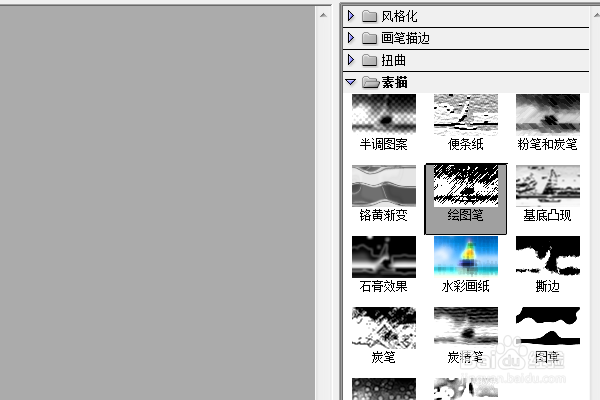Select the 半调图案 filter thumbnail
The image size is (600, 400).
pyautogui.click(x=384, y=114)
